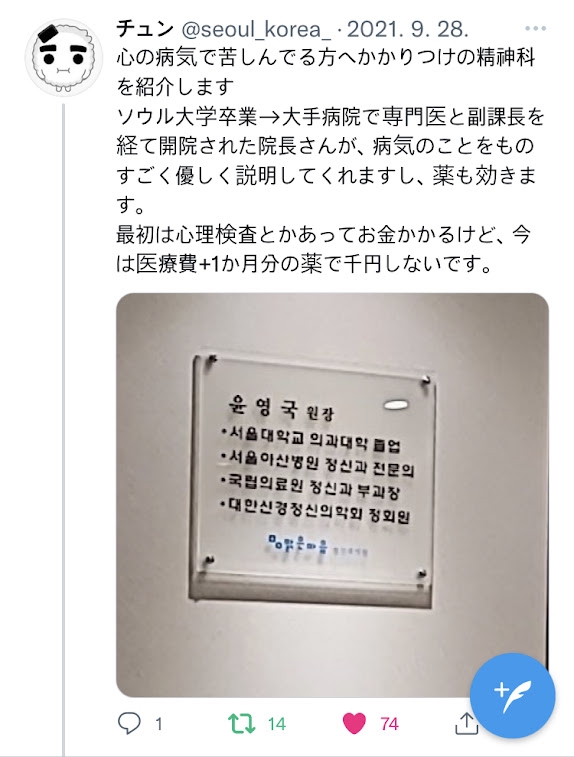The width and height of the screenshot is (574, 757).
Task: Retweet using the green arrows icon
Action: click(242, 724)
